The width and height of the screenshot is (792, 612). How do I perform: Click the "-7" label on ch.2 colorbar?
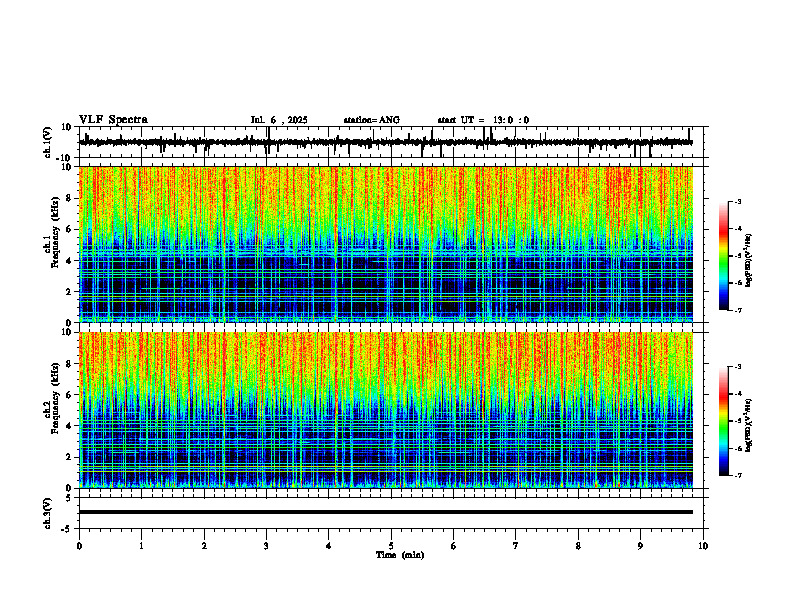(737, 475)
